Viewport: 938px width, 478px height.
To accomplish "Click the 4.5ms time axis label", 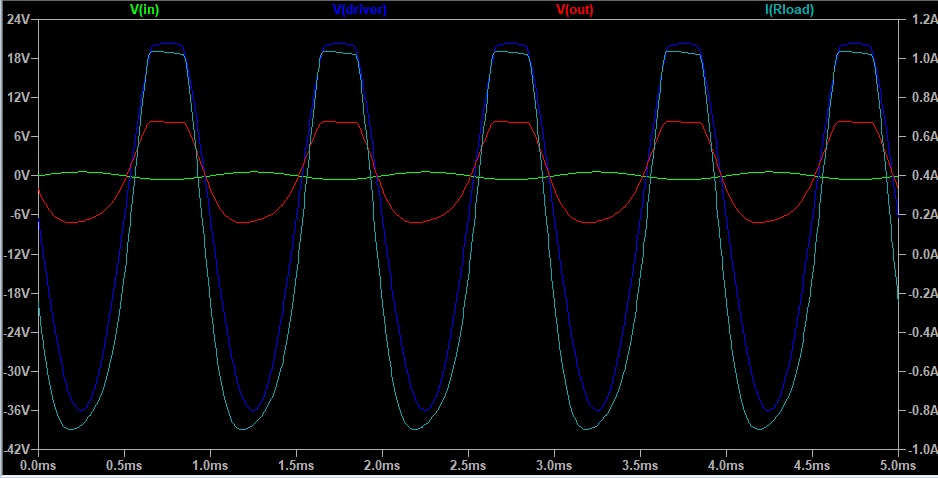I will pos(812,465).
